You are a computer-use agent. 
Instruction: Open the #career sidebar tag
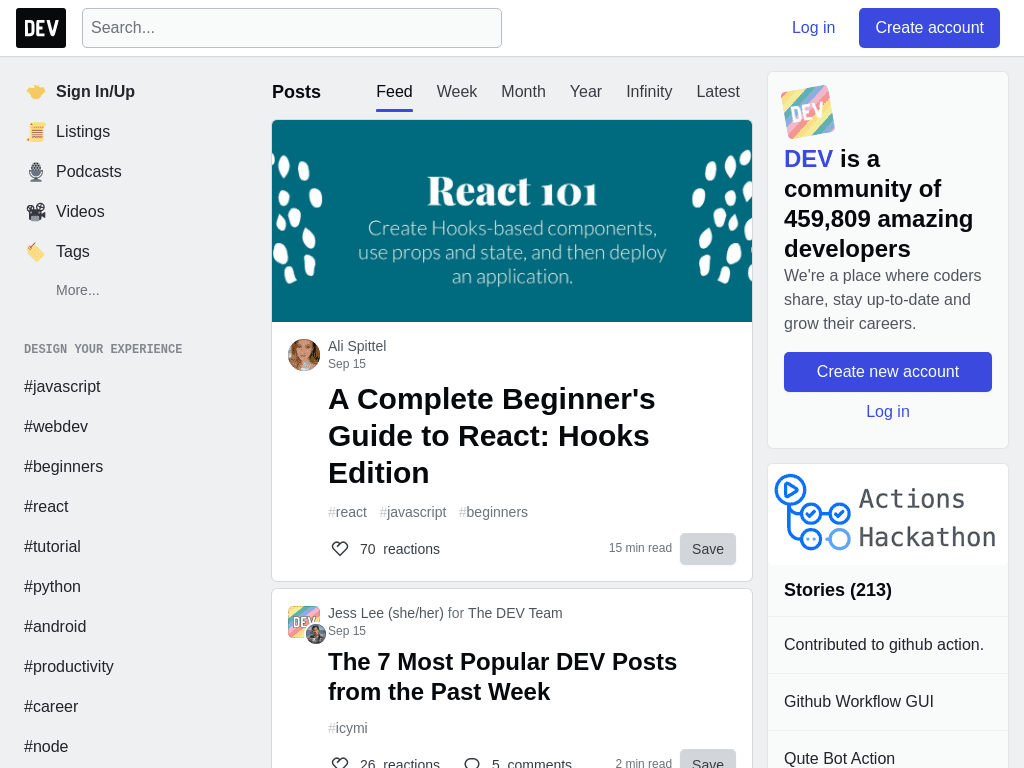point(51,707)
